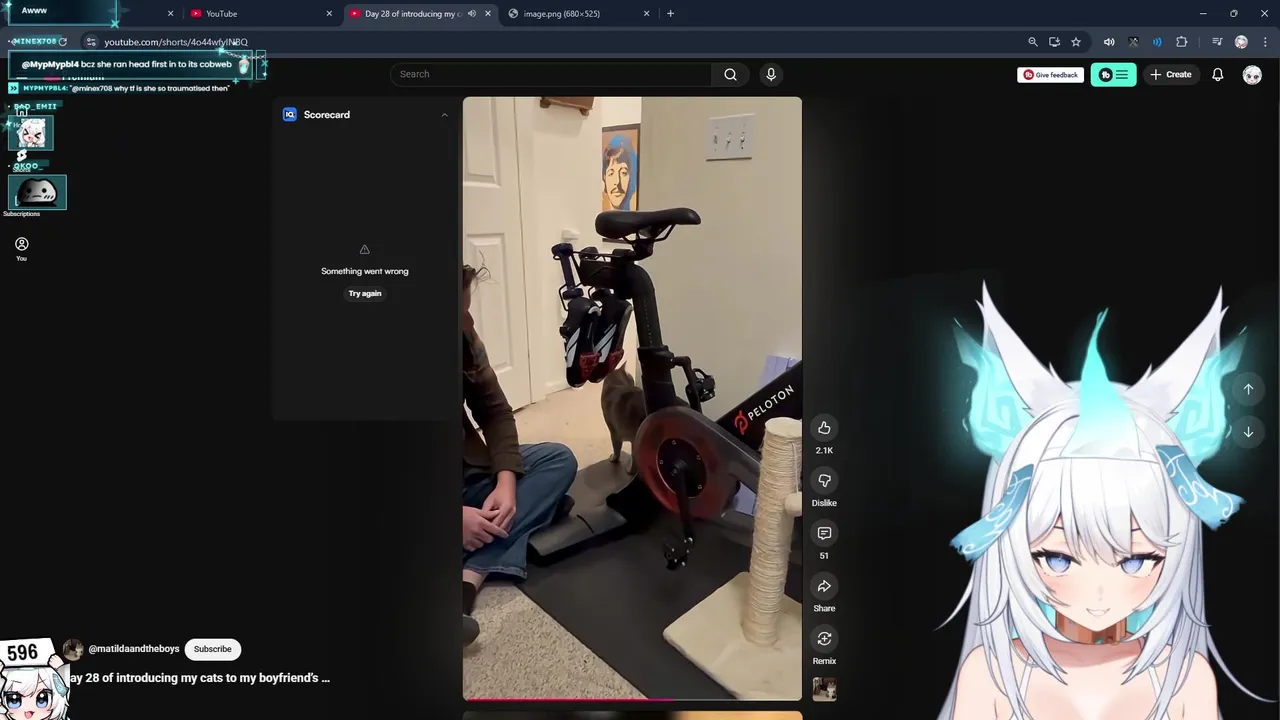Pause the Short by clicking the video
Image resolution: width=1280 pixels, height=720 pixels.
click(632, 398)
